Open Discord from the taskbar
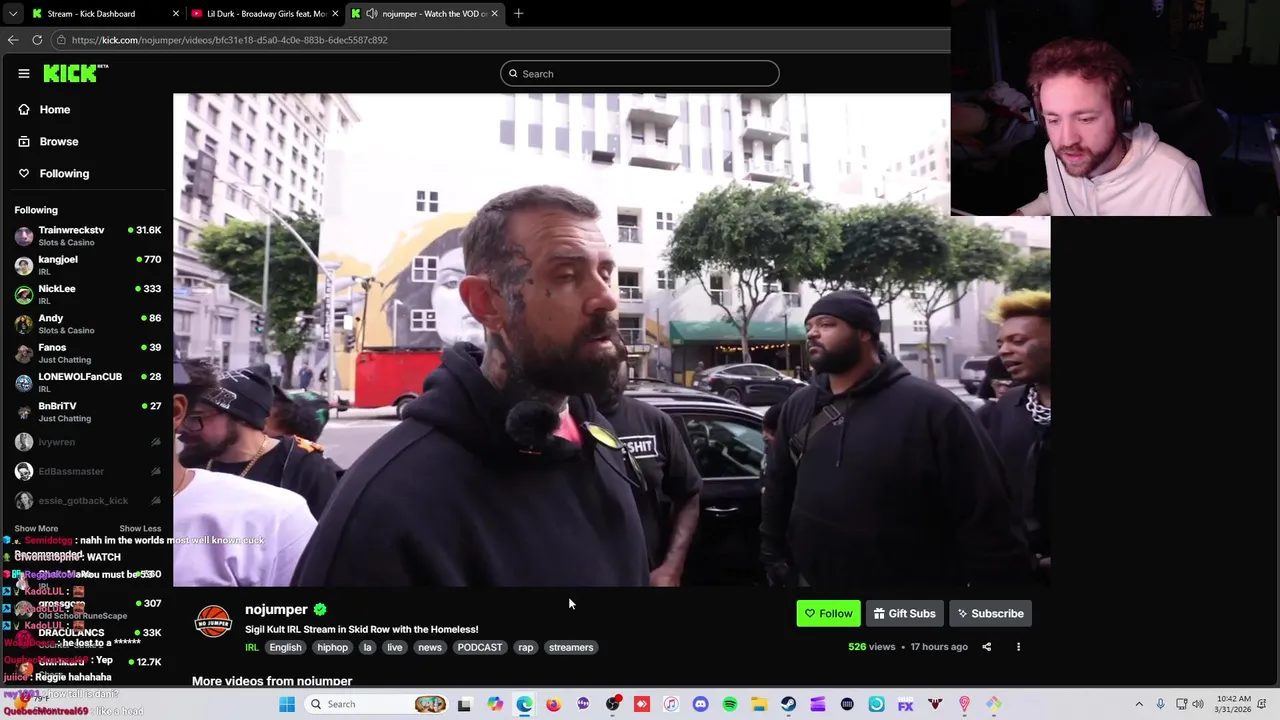The height and width of the screenshot is (720, 1280). click(700, 704)
